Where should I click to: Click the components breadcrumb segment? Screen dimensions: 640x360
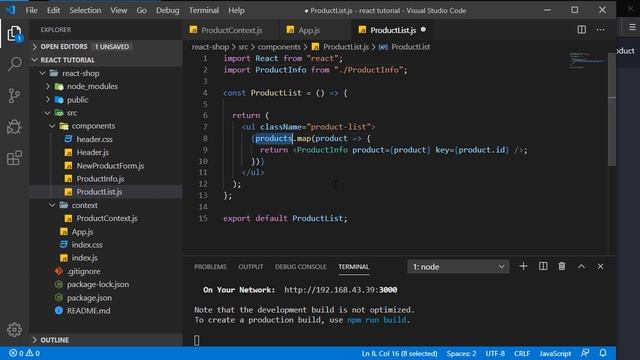pyautogui.click(x=279, y=47)
